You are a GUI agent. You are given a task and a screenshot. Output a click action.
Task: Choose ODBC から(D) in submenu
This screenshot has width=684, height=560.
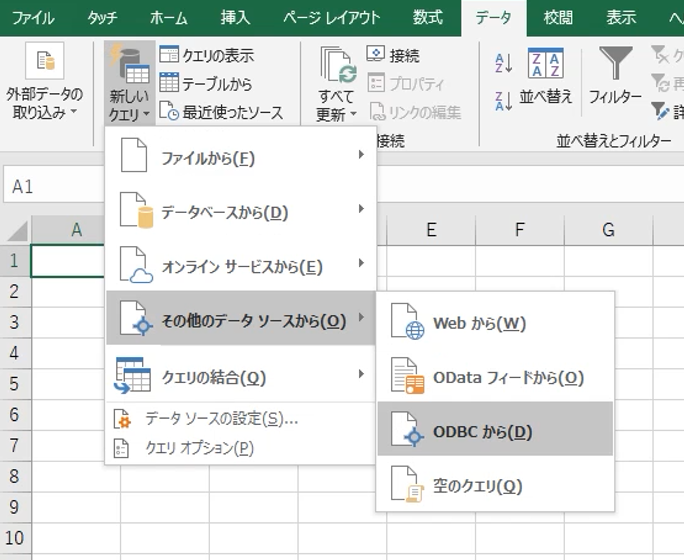click(x=495, y=429)
